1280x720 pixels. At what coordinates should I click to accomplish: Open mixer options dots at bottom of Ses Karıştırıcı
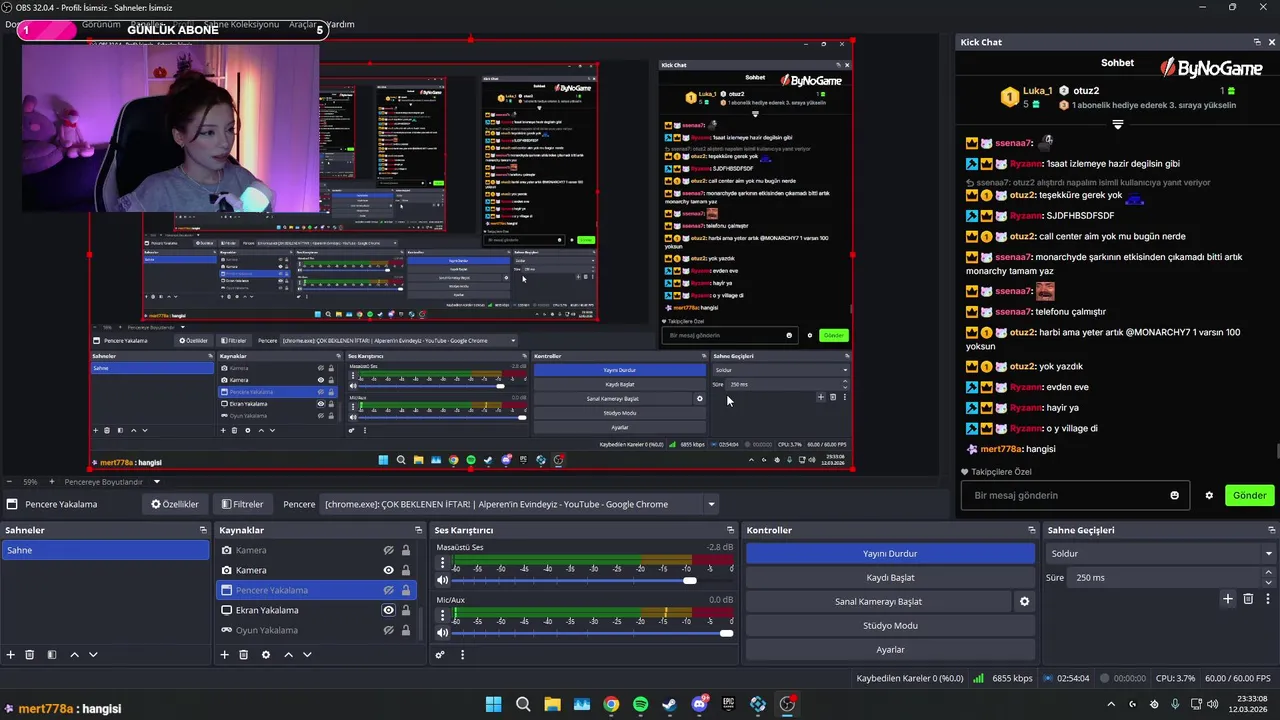[462, 655]
